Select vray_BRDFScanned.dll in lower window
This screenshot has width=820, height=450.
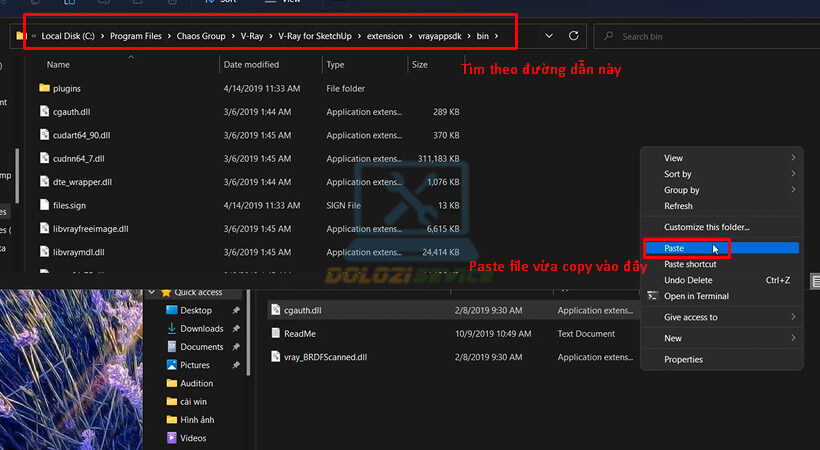tap(324, 357)
